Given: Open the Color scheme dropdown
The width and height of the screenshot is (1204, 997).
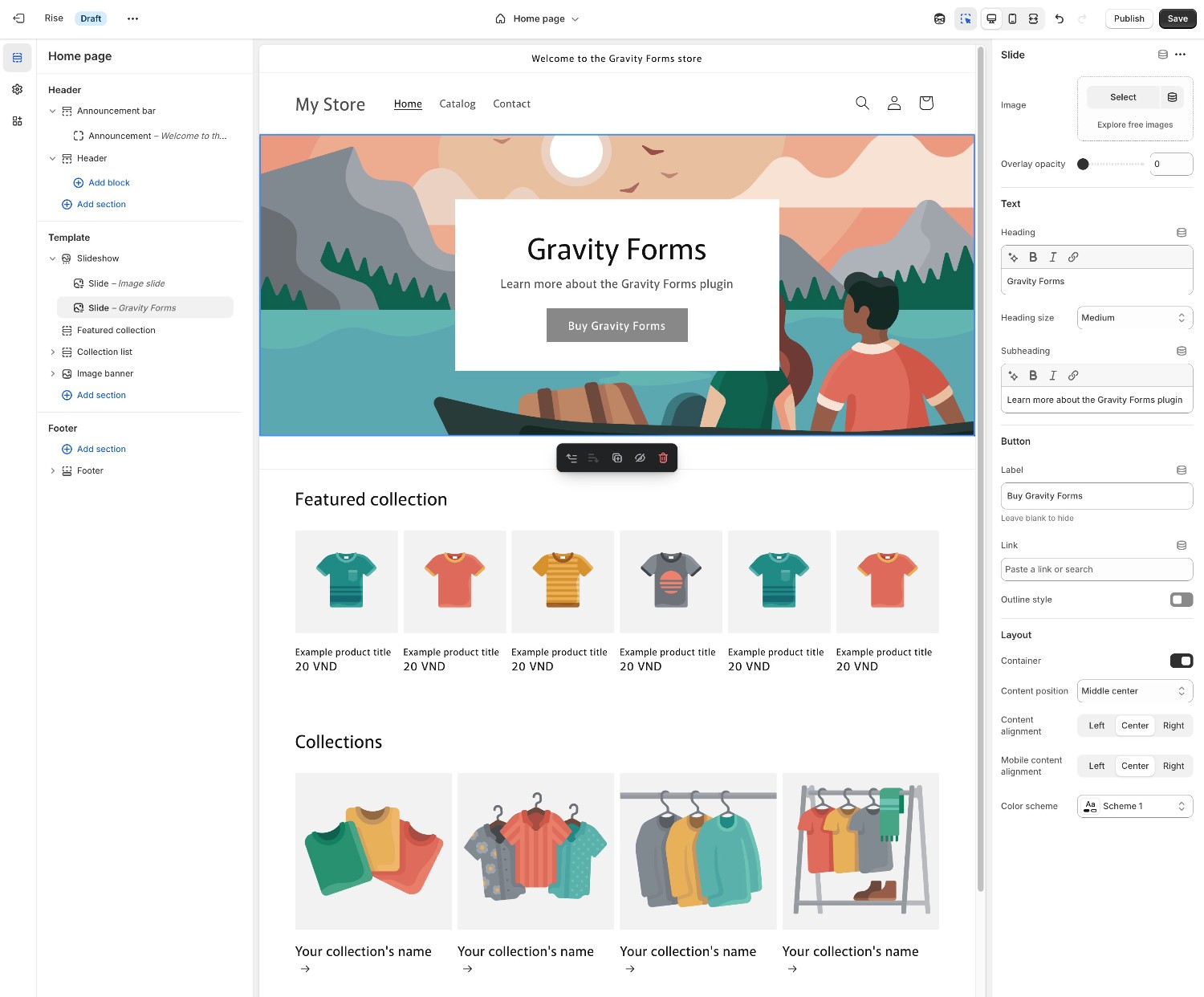Looking at the screenshot, I should pyautogui.click(x=1135, y=806).
